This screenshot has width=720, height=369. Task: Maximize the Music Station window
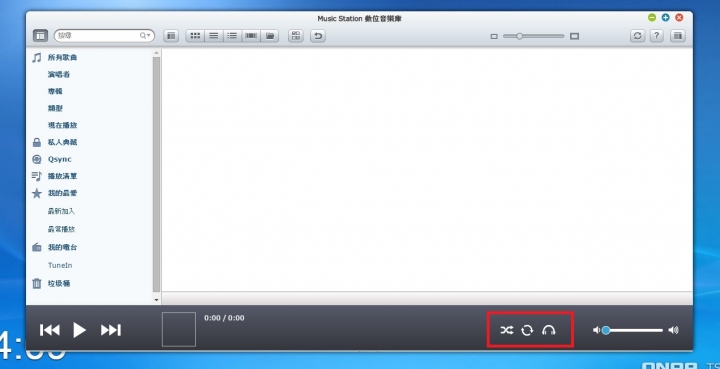tap(665, 17)
